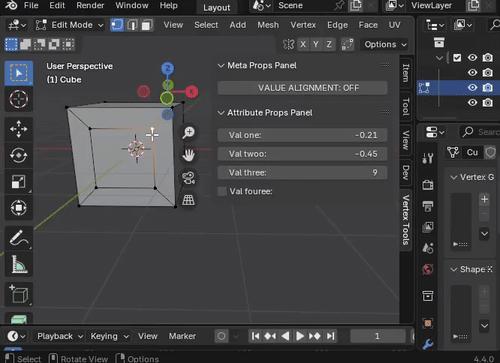The width and height of the screenshot is (500, 363).
Task: Open the Playback dropdown
Action: pos(60,336)
